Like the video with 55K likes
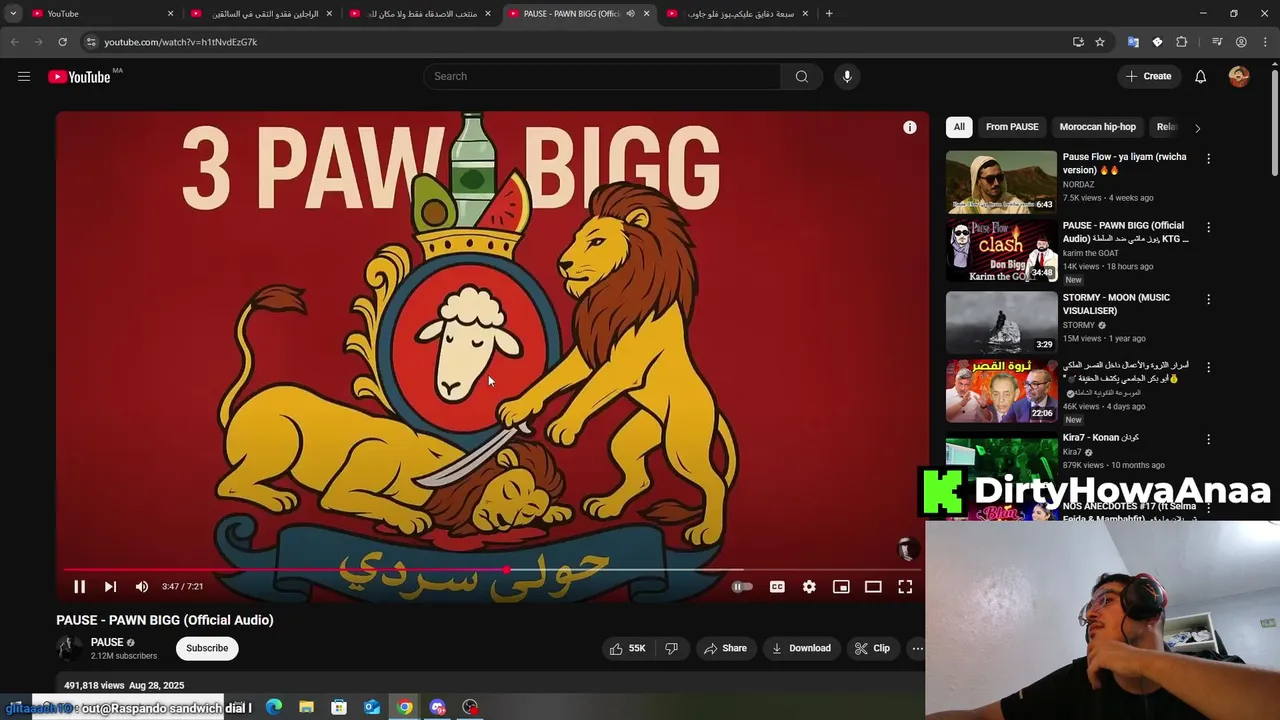This screenshot has height=720, width=1280. click(628, 648)
